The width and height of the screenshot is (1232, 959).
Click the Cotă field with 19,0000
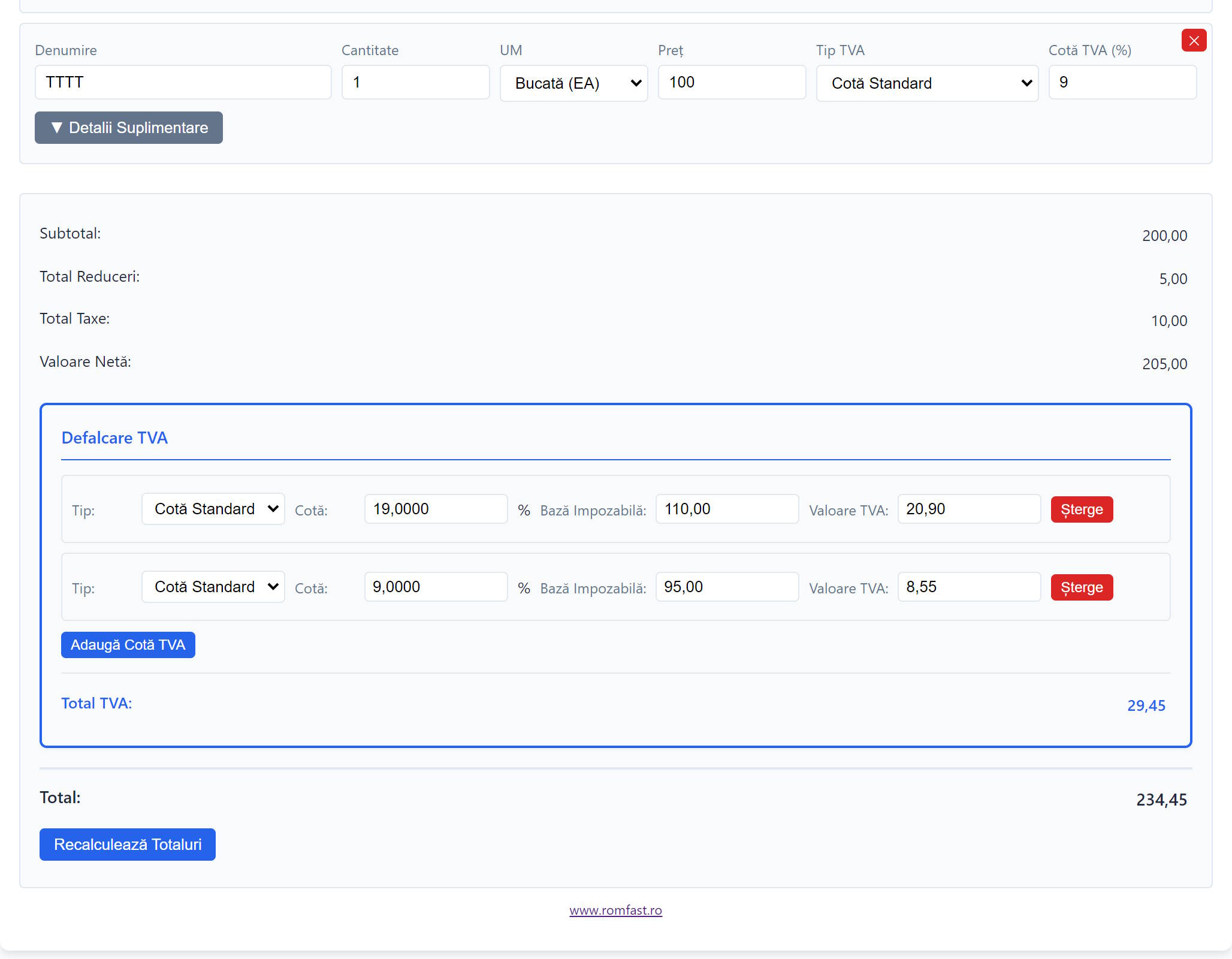click(x=436, y=509)
